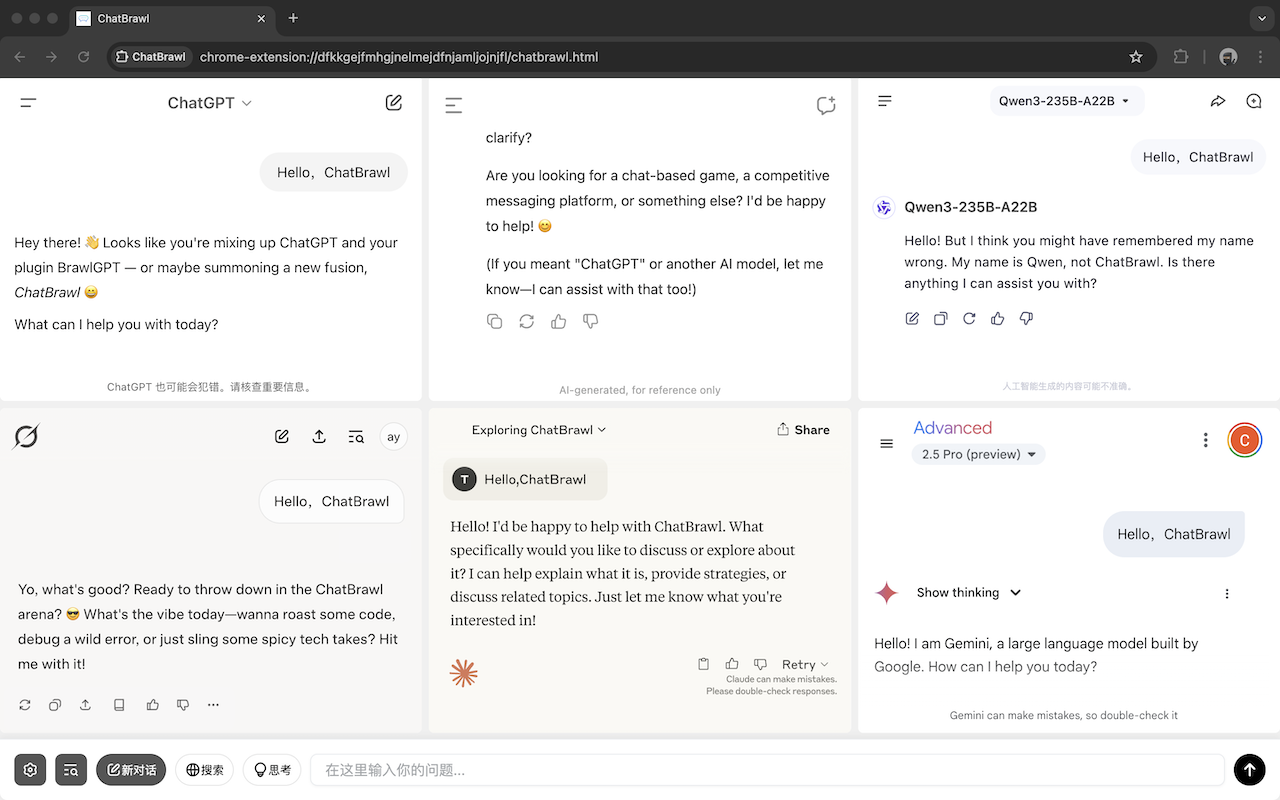
Task: Share the Grok conversation via upload icon
Action: pyautogui.click(x=319, y=437)
